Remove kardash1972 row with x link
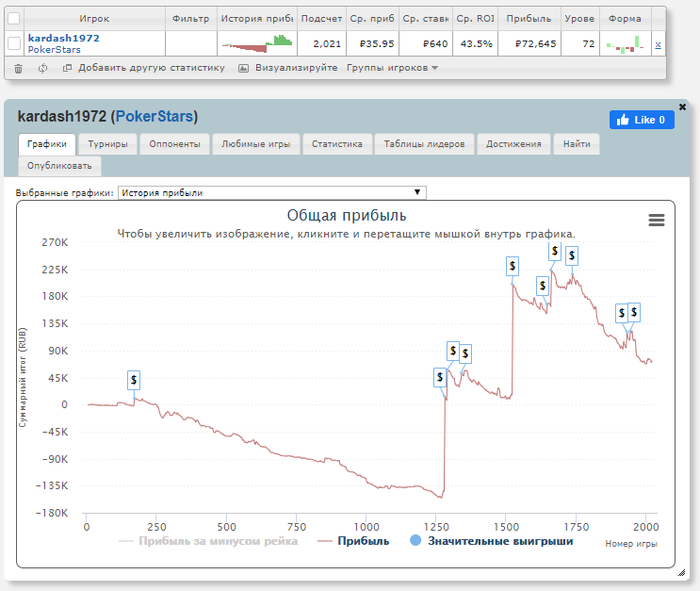This screenshot has height=591, width=700. (658, 44)
